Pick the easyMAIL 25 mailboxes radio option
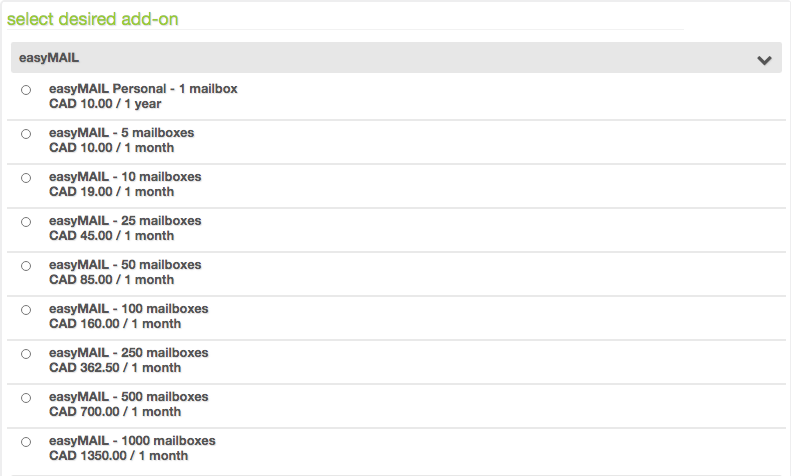The image size is (791, 476). (x=26, y=222)
